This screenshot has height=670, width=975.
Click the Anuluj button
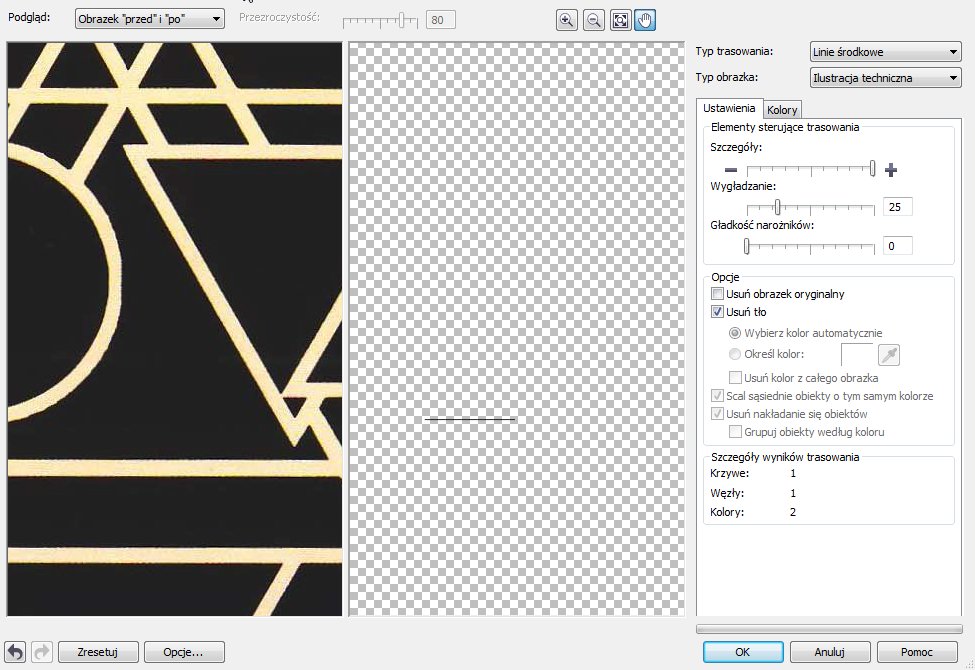[x=829, y=652]
